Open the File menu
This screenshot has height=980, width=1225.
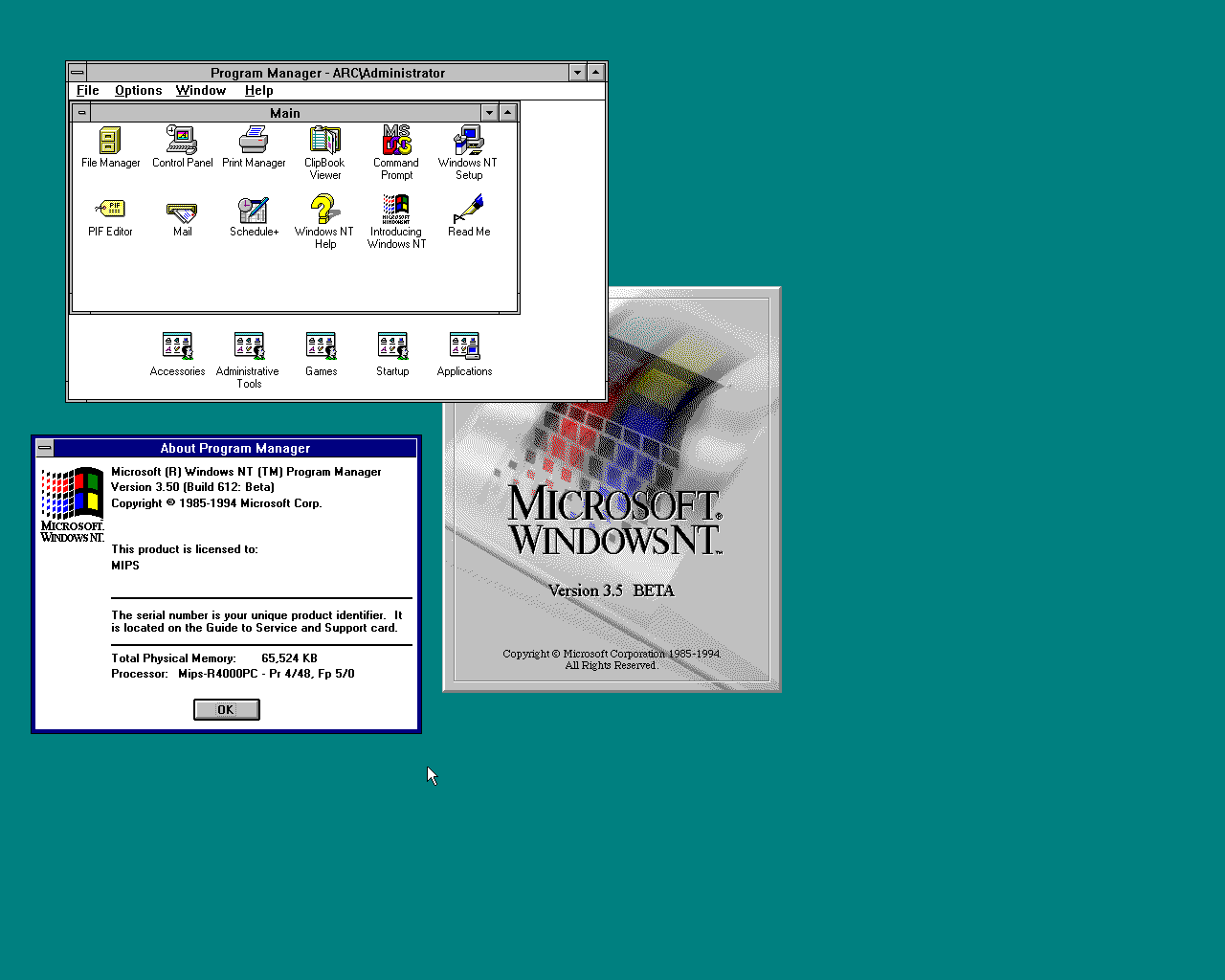click(88, 91)
